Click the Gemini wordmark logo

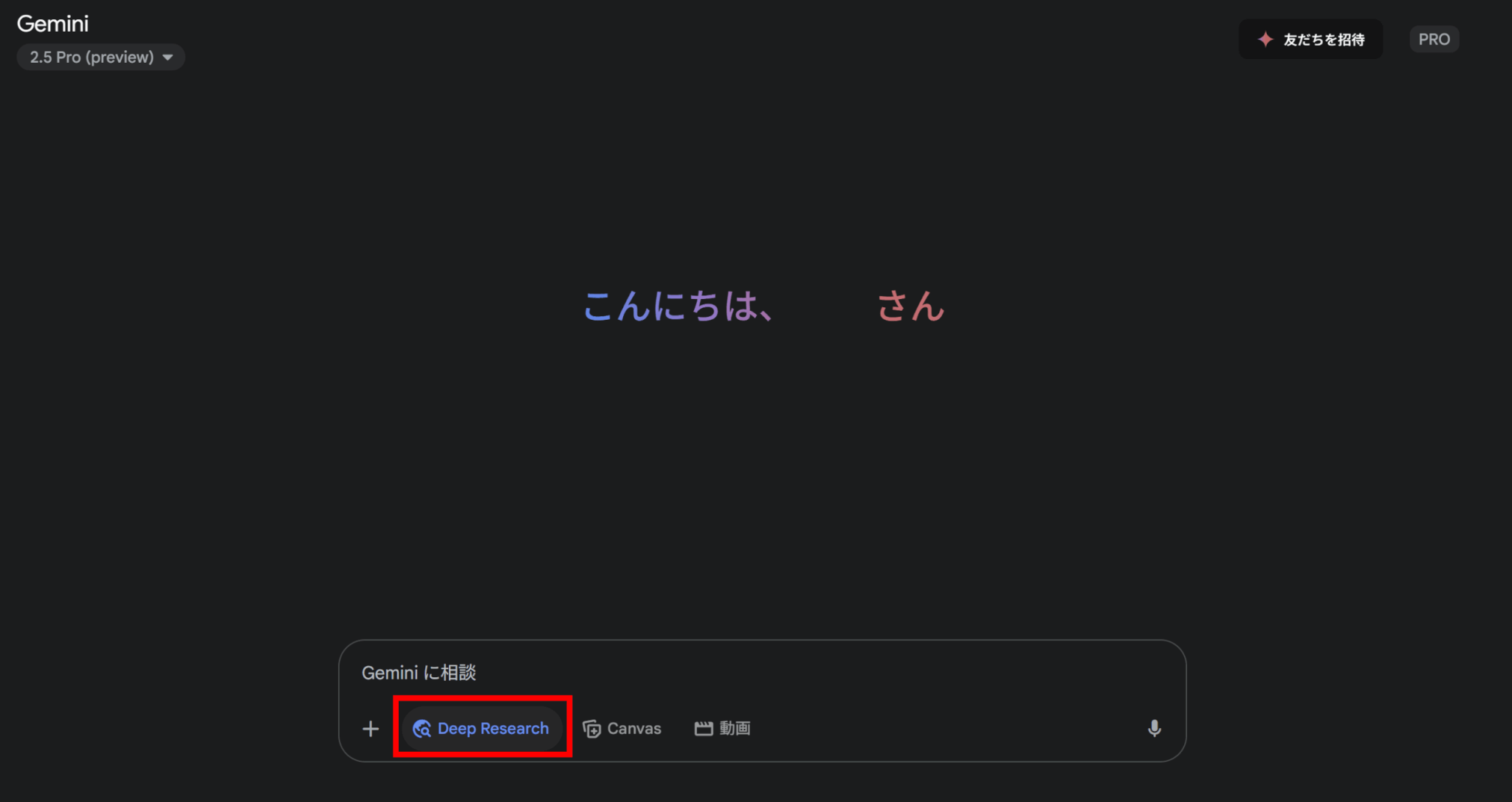[52, 24]
